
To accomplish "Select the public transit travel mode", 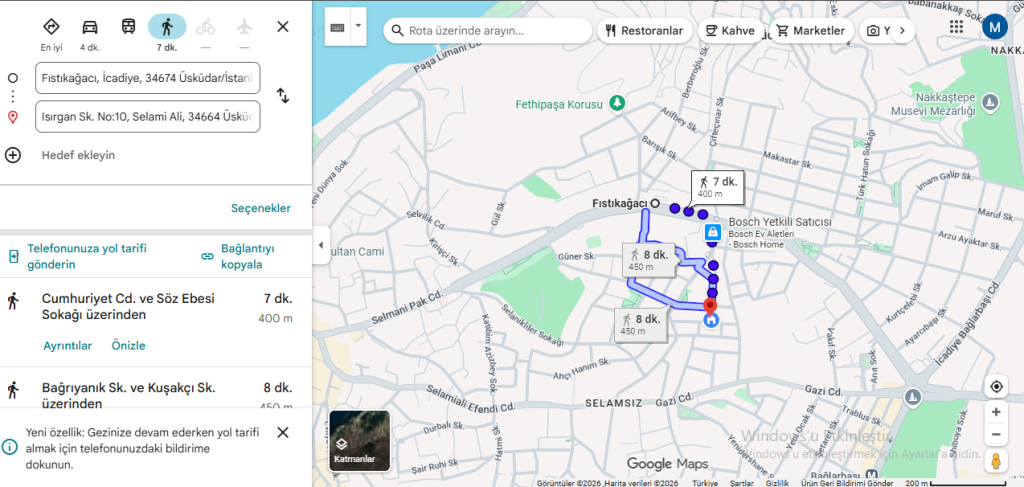I will click(129, 27).
